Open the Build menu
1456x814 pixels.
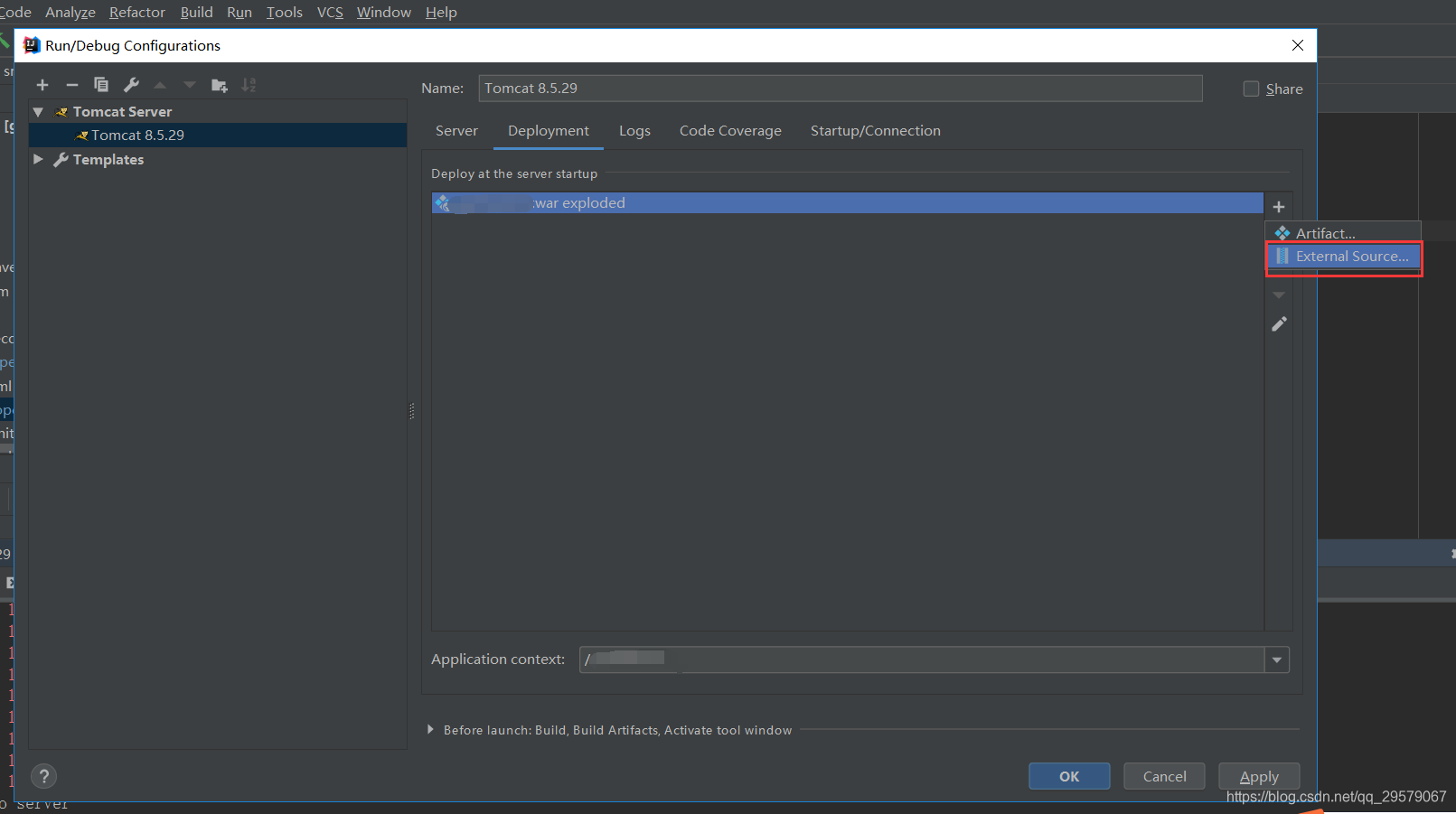pos(196,12)
